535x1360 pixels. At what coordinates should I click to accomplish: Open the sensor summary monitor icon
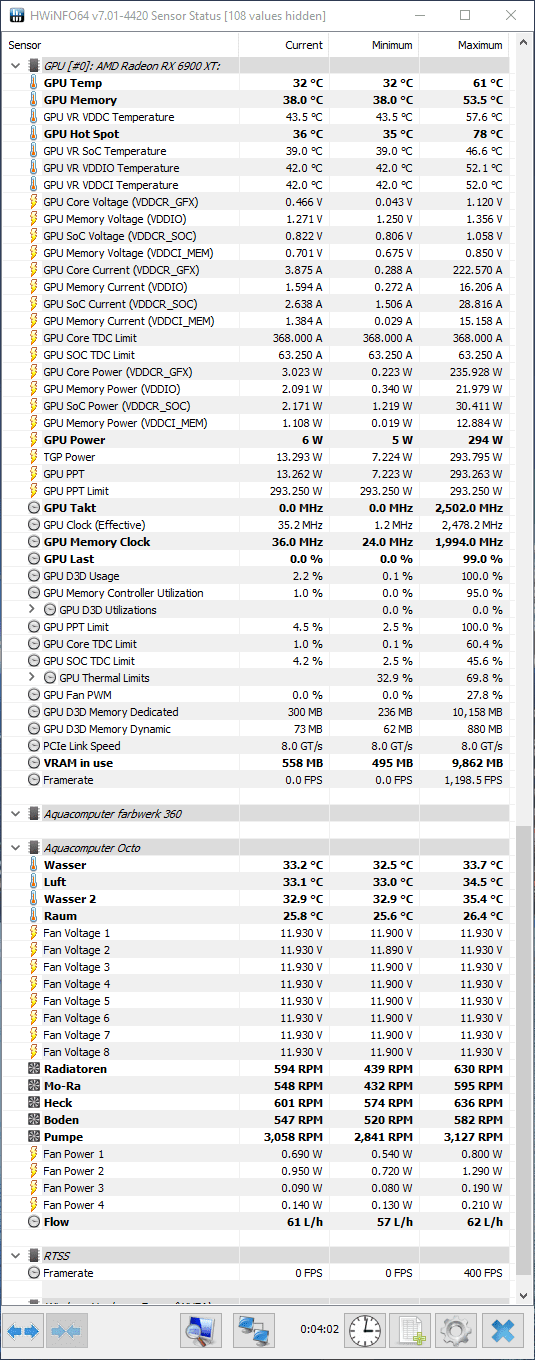pos(200,1330)
